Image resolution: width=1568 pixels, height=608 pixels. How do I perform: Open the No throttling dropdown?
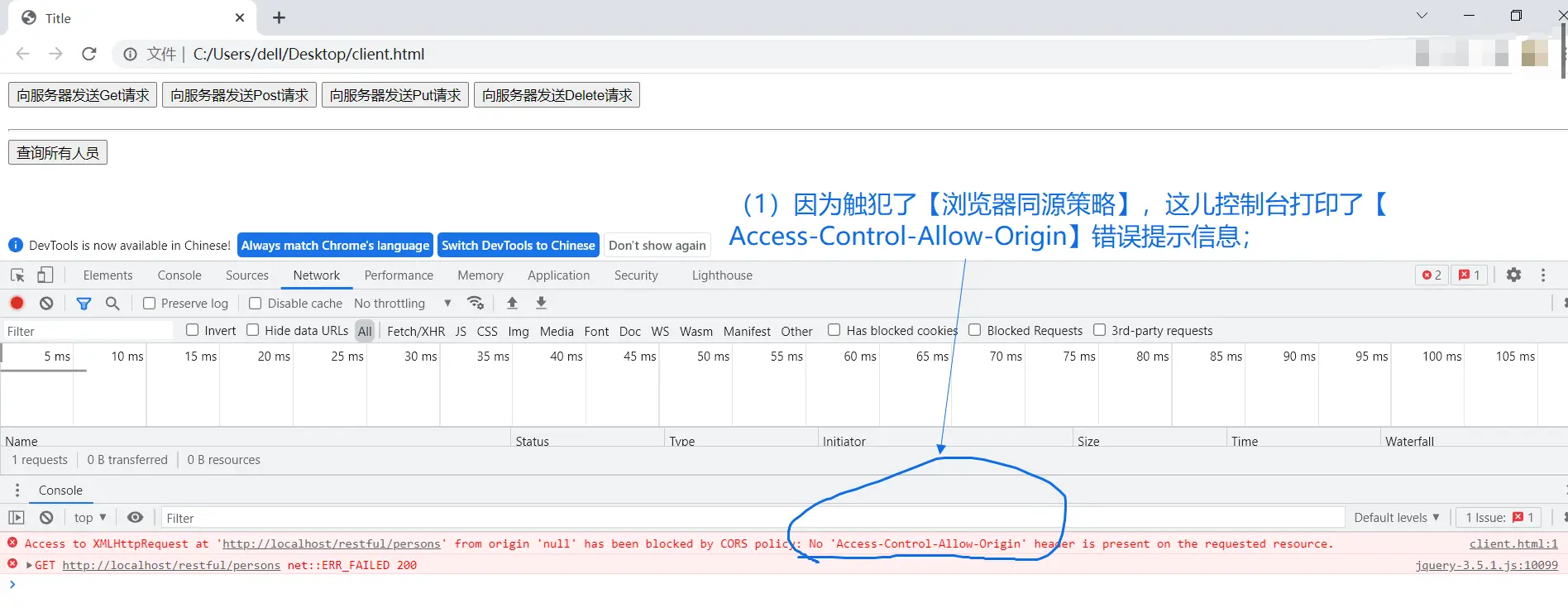point(402,304)
